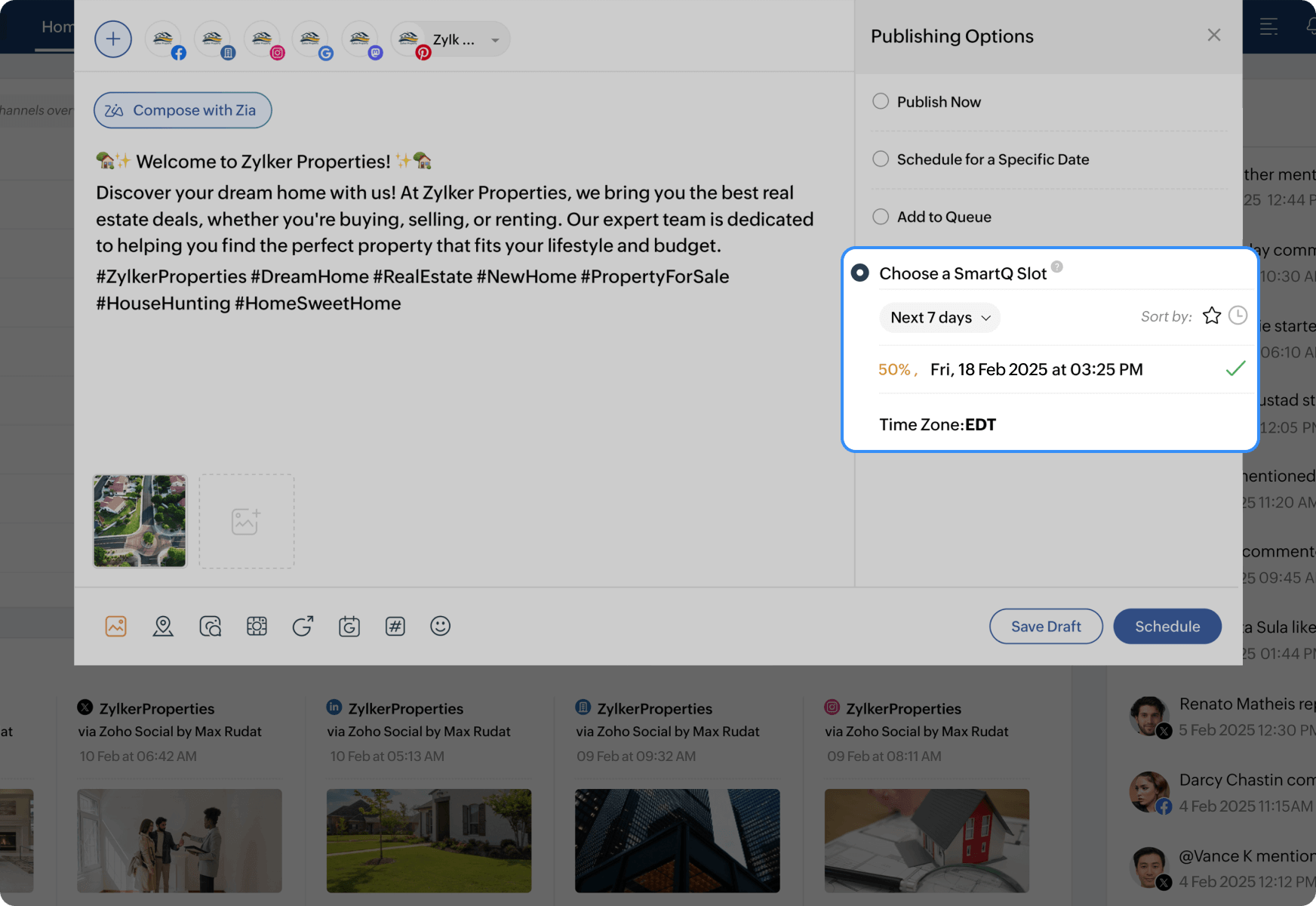Click the Save Draft button
Screen dimensions: 1316x906
point(1046,626)
